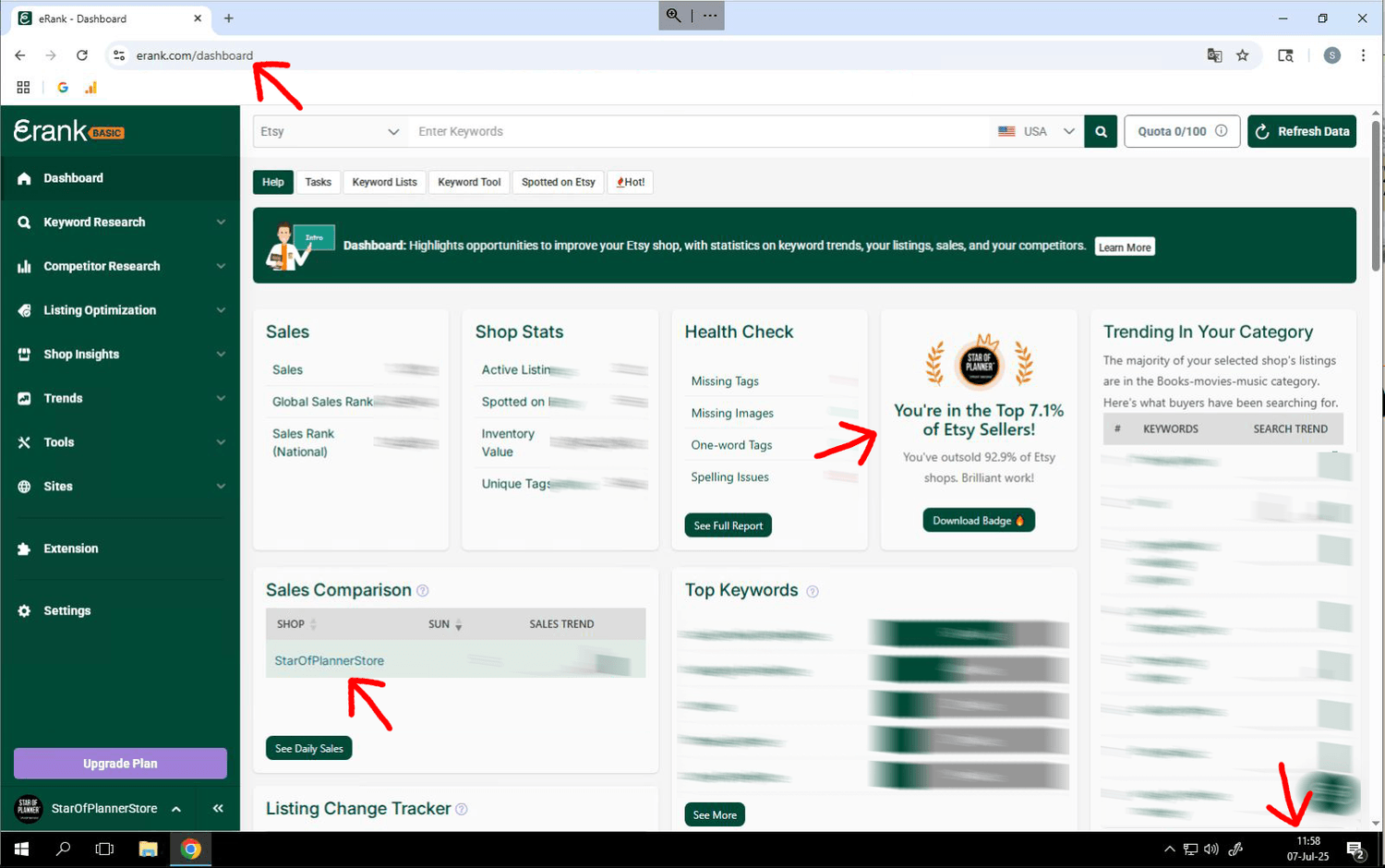The width and height of the screenshot is (1385, 868).
Task: Bookmark page with star icon
Action: [x=1243, y=55]
